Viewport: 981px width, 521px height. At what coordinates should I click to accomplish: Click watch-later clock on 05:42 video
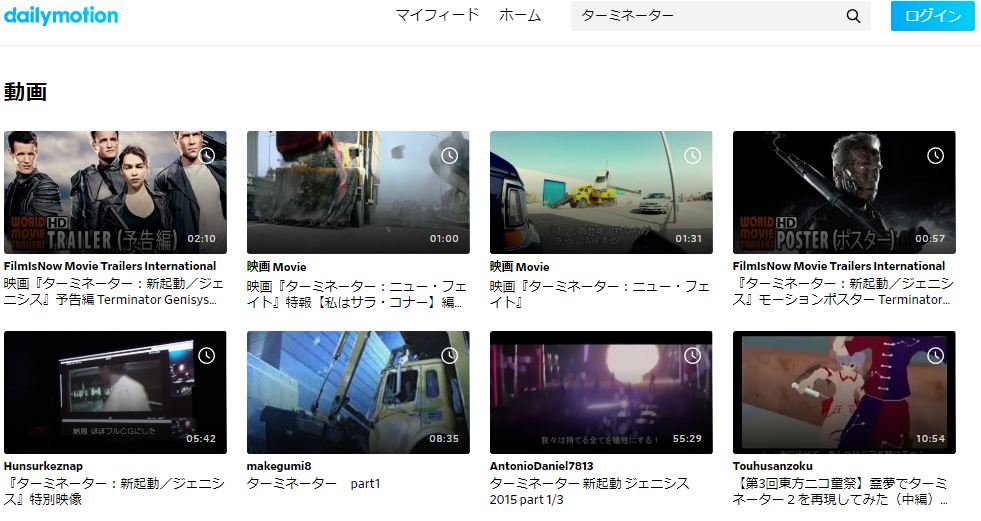(207, 356)
